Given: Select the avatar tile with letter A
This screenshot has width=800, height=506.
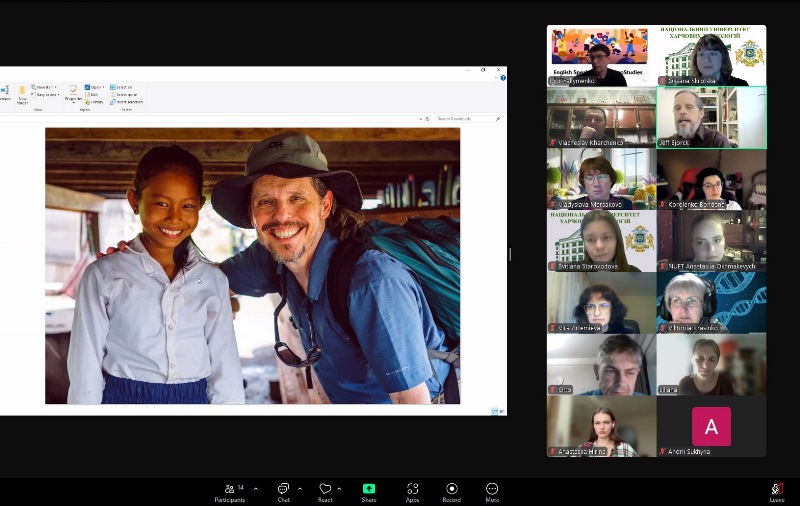Looking at the screenshot, I should coord(711,426).
